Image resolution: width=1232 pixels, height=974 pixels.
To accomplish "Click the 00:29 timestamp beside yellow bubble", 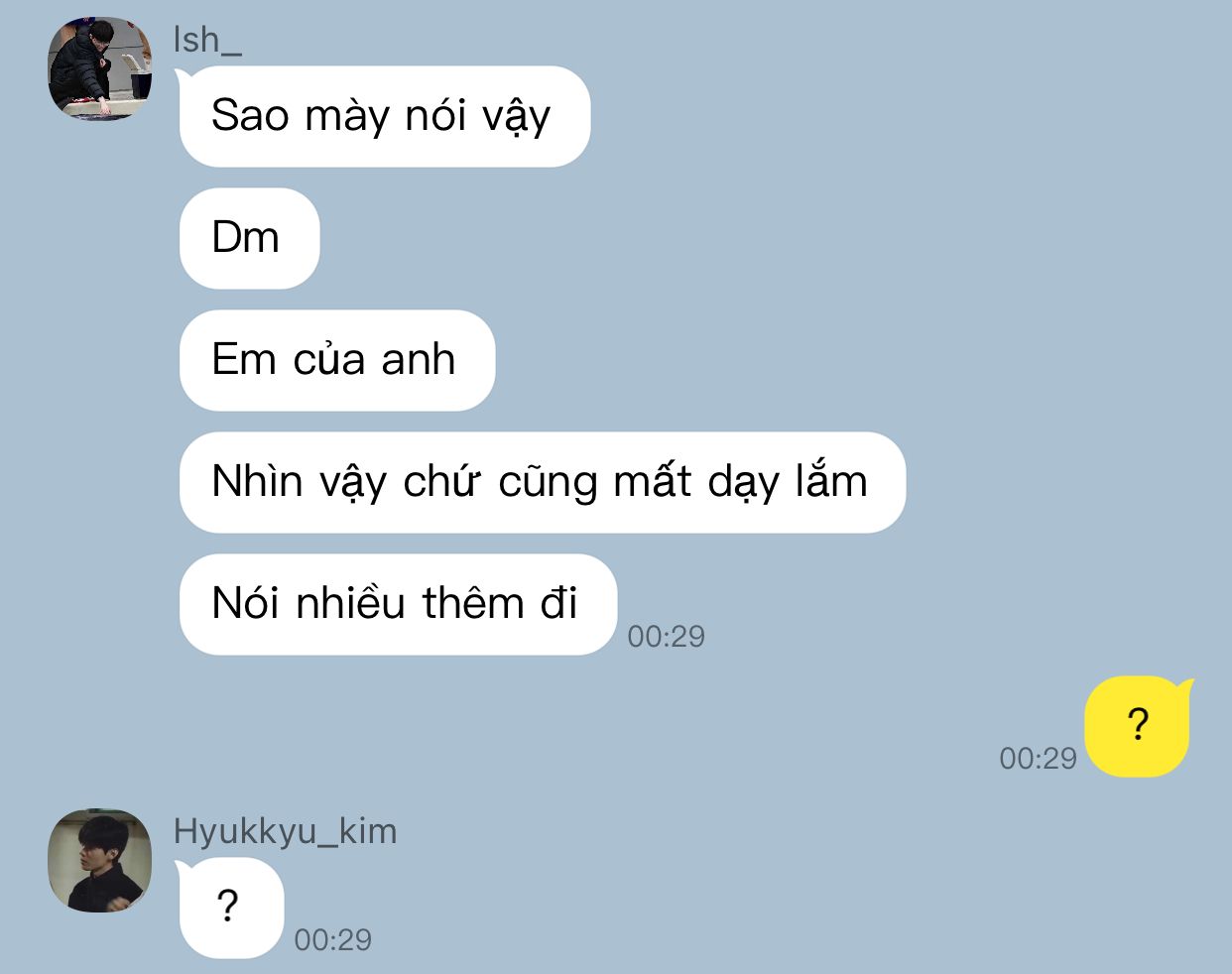I will [1038, 758].
